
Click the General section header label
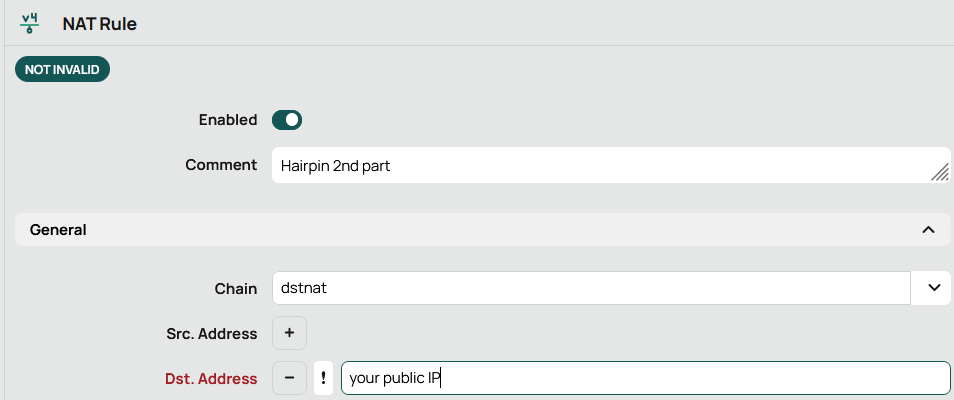click(58, 230)
